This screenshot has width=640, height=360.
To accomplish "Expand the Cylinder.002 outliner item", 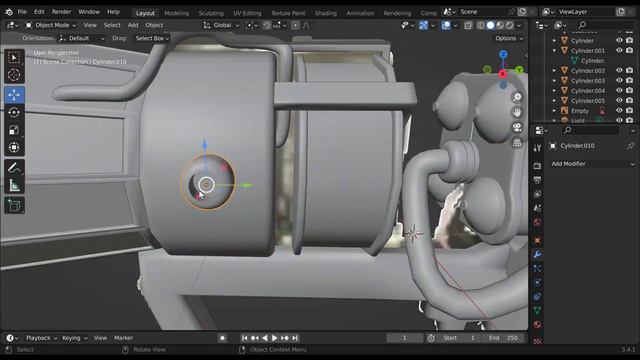I will [554, 70].
